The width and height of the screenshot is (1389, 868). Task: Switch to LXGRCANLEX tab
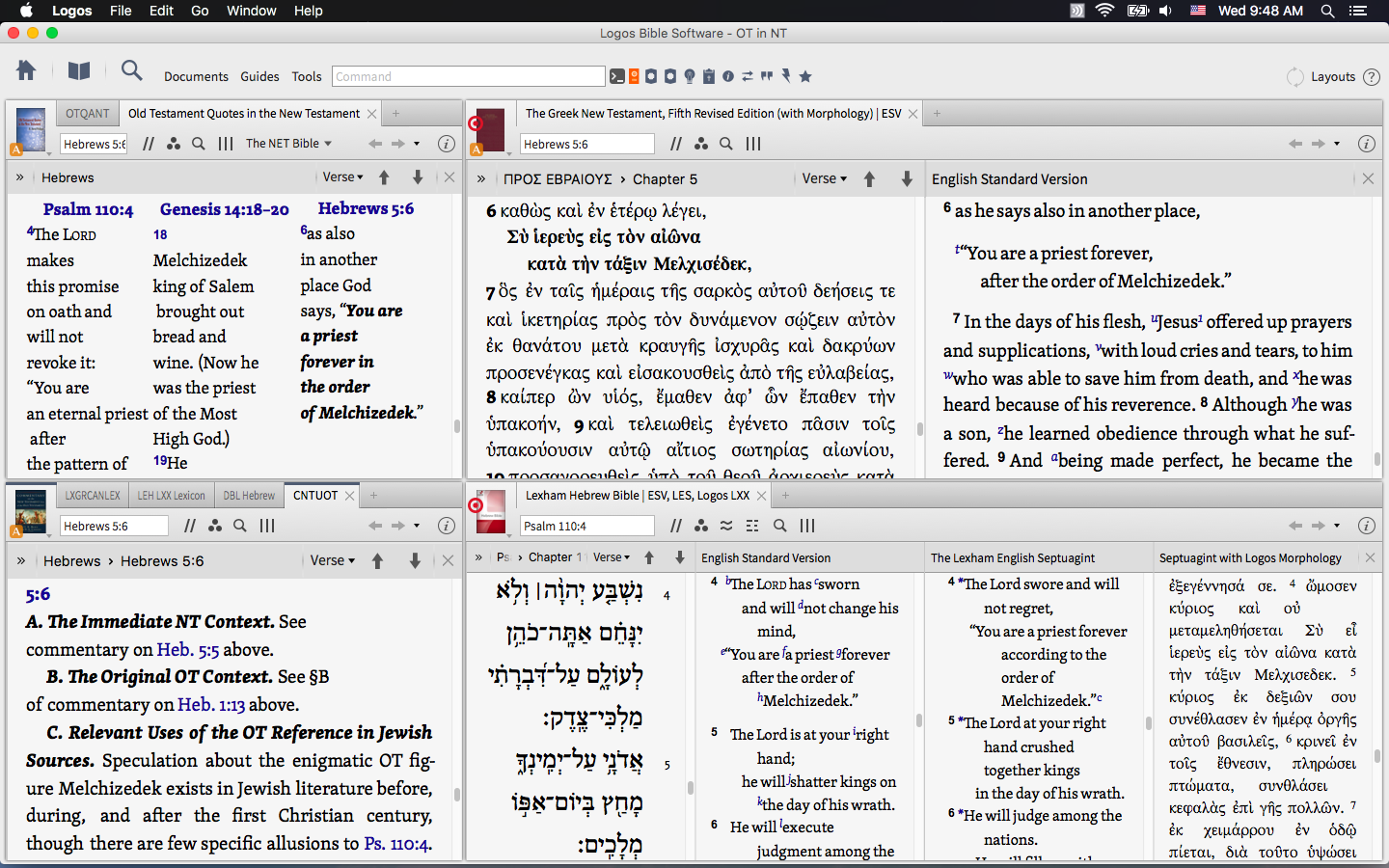93,496
